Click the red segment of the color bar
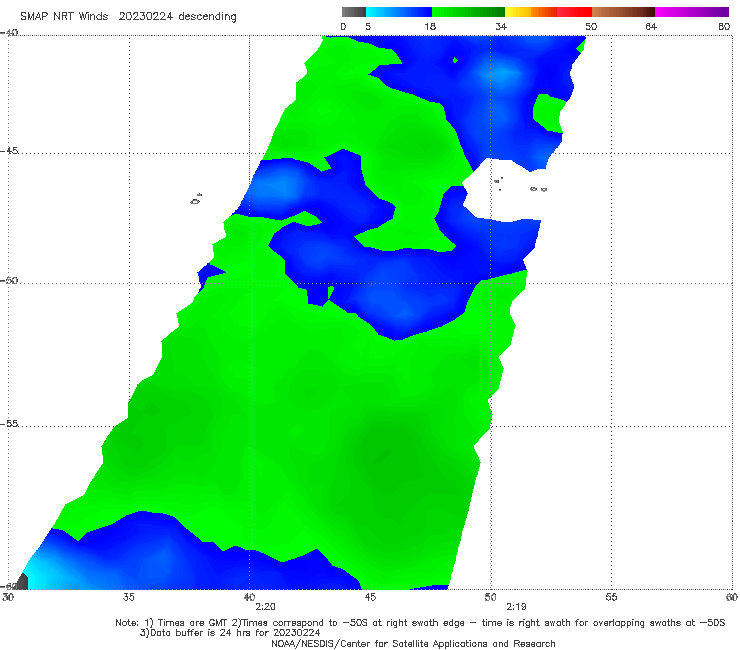 574,12
